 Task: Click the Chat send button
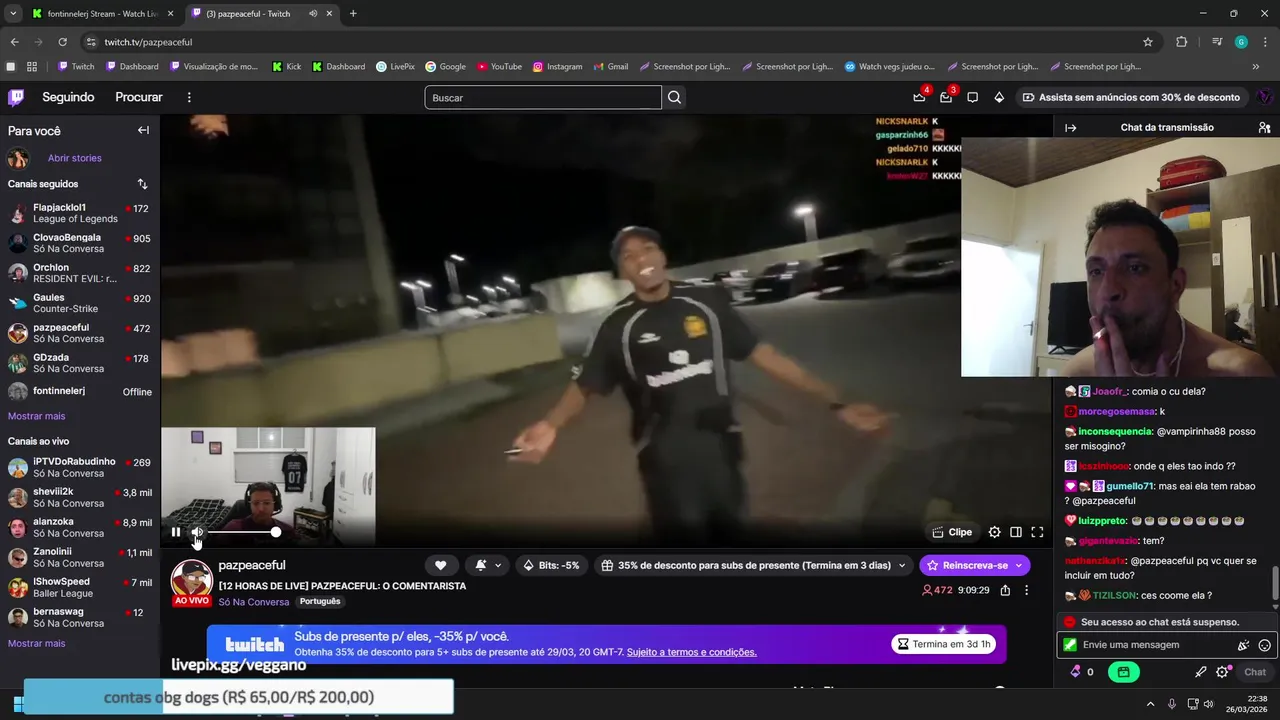[x=1255, y=672]
